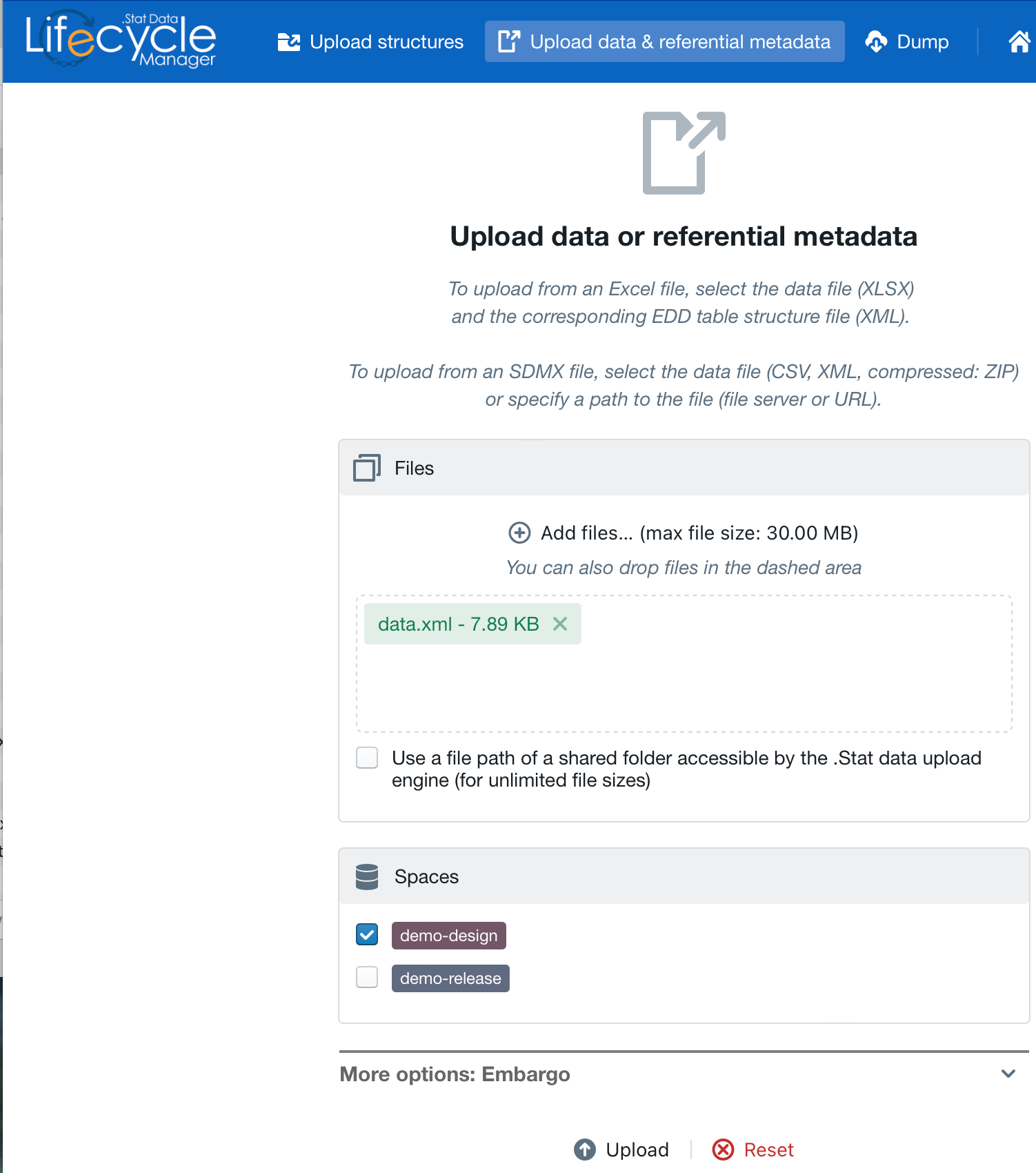Expand the More options: Embargo section

pos(455,1074)
